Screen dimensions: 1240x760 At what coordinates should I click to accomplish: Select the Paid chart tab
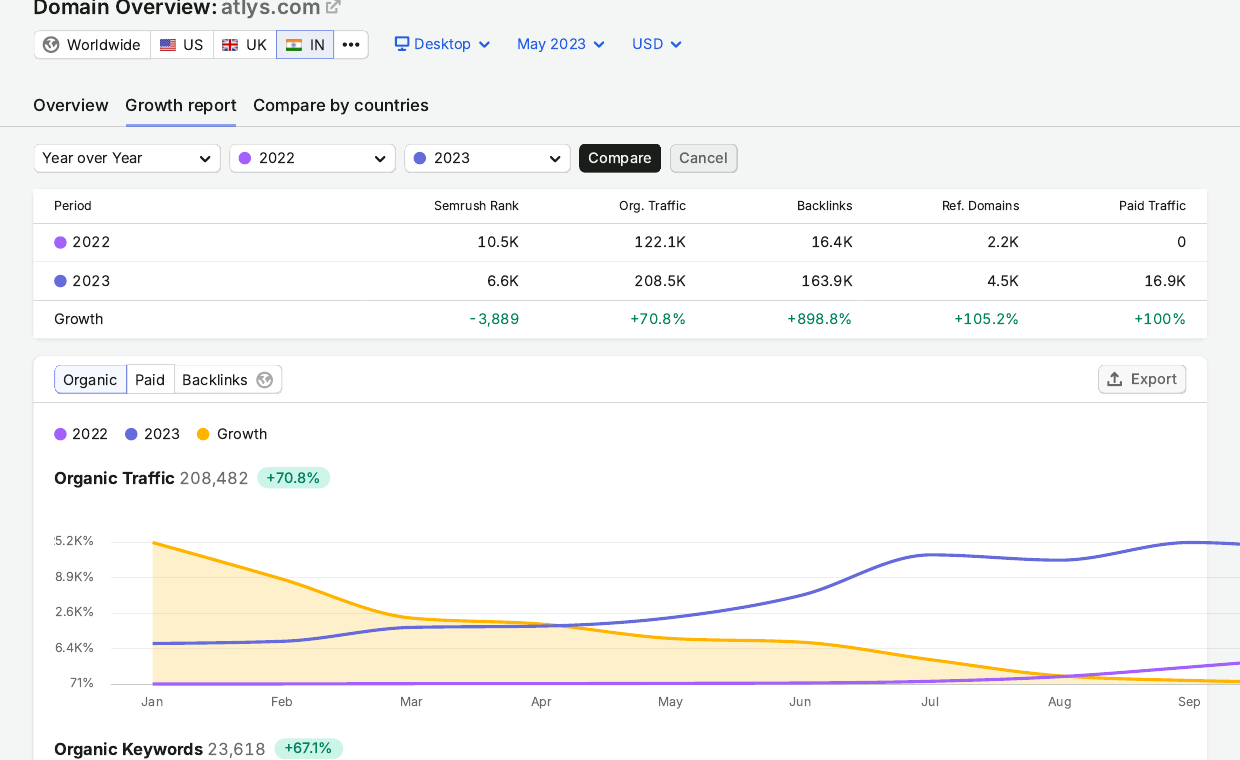(150, 380)
